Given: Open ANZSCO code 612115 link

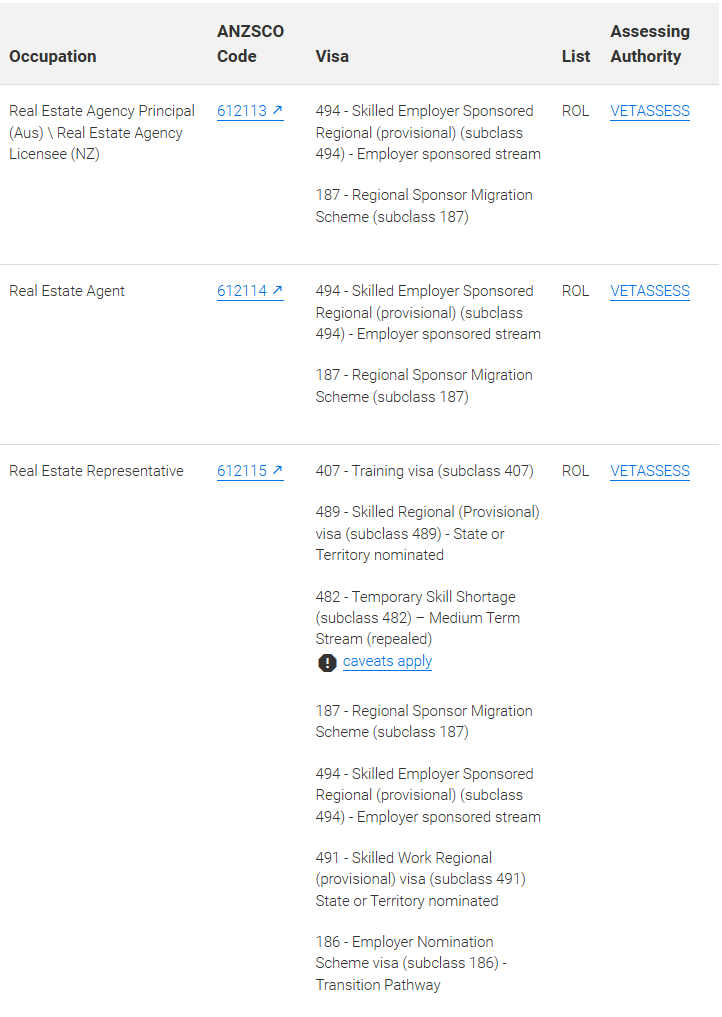Looking at the screenshot, I should (250, 471).
